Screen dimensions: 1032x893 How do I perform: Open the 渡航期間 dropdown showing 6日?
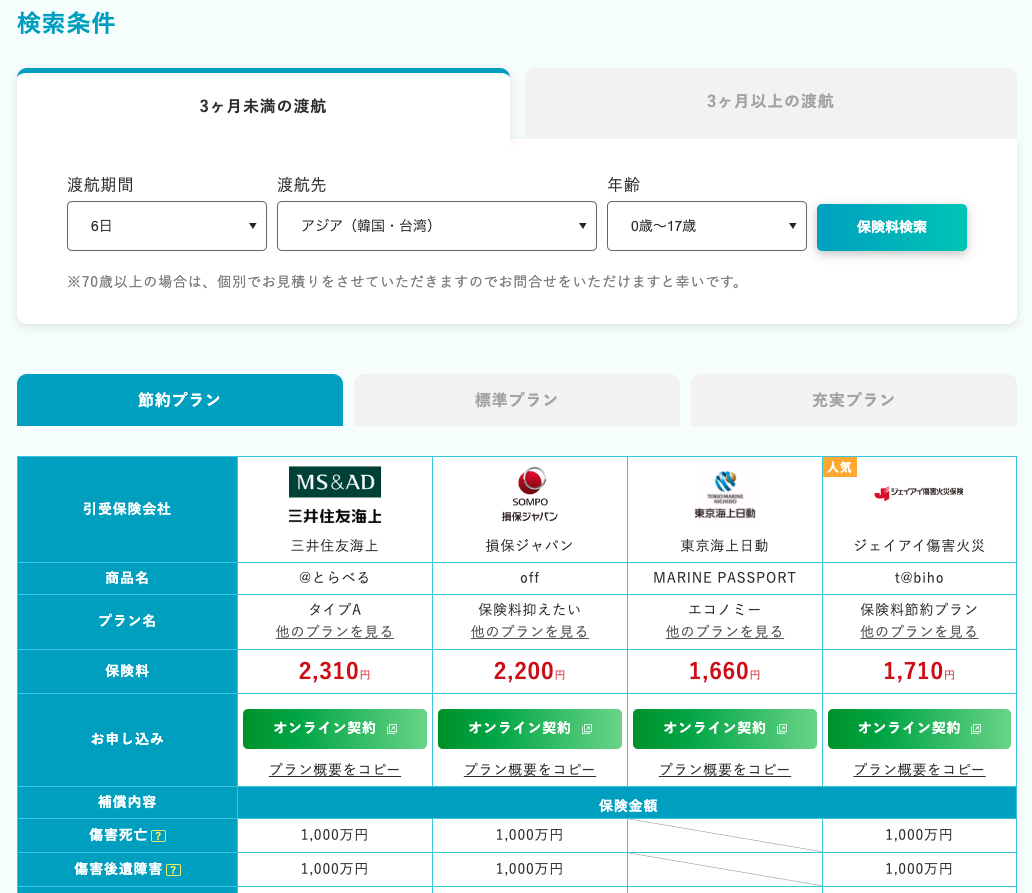pos(167,226)
